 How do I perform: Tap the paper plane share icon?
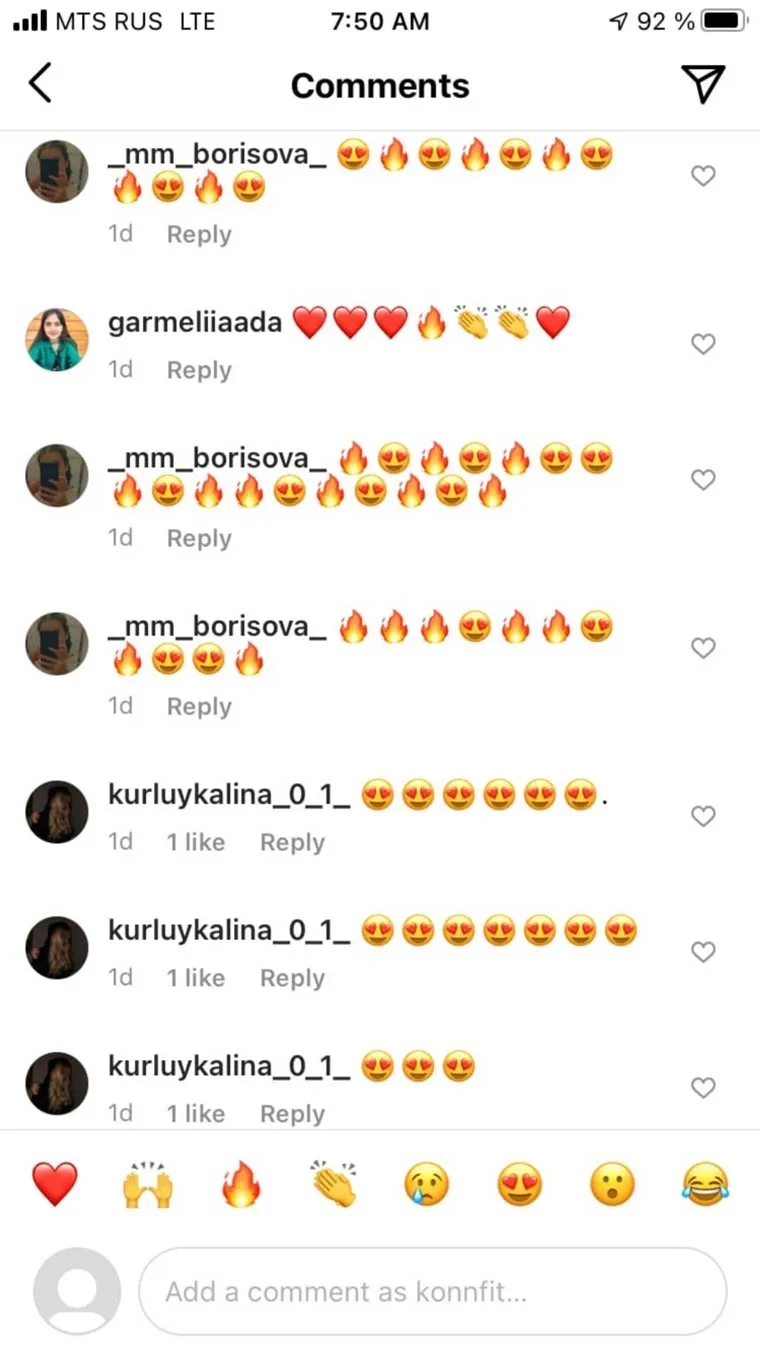coord(703,84)
